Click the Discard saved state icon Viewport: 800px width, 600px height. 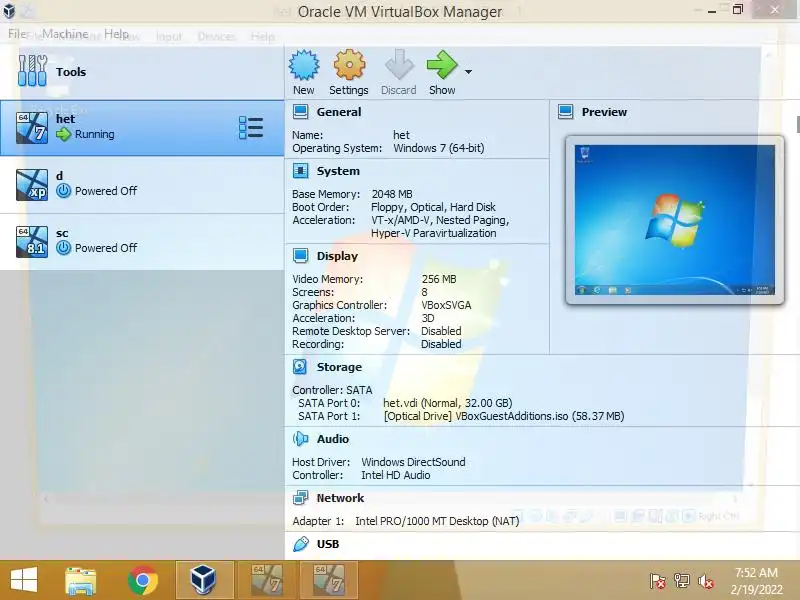pos(399,65)
